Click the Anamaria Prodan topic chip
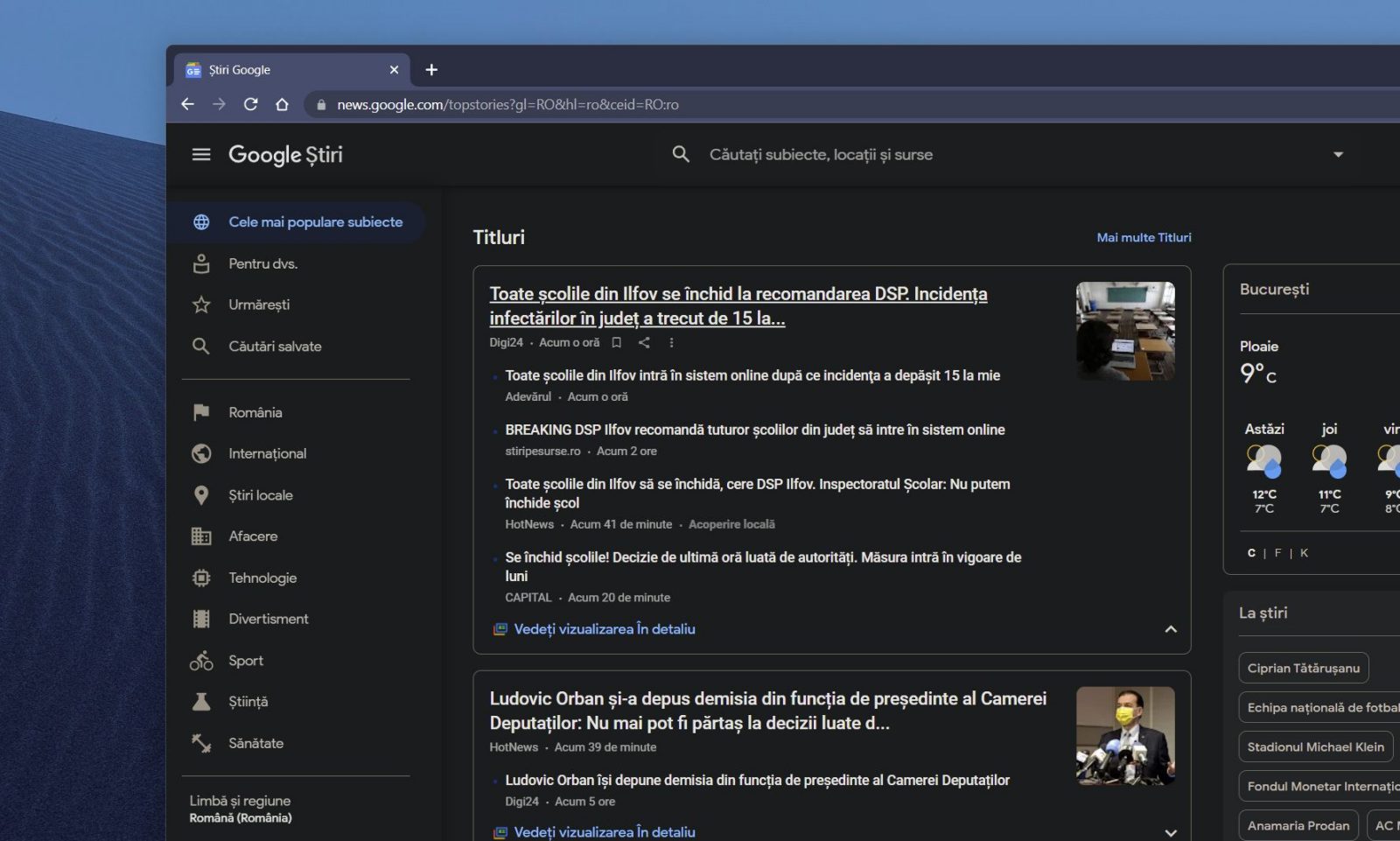The width and height of the screenshot is (1400, 841). point(1298,826)
